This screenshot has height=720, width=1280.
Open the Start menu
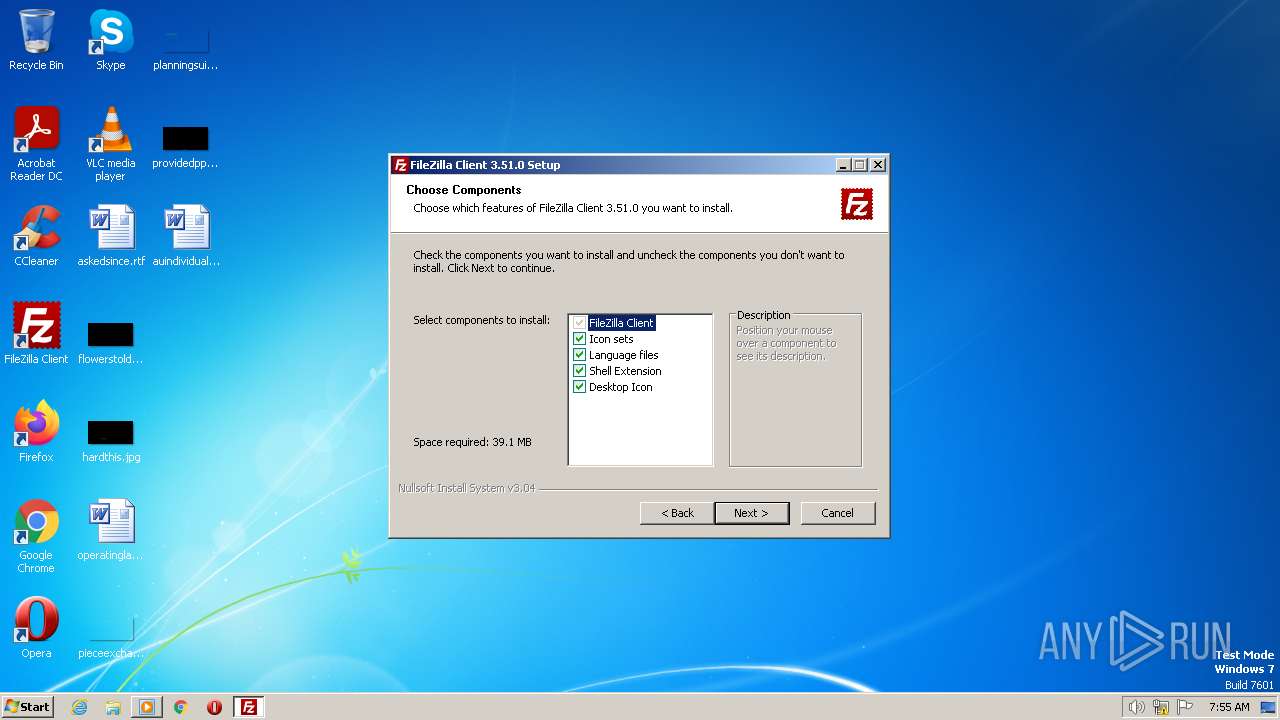[x=28, y=707]
